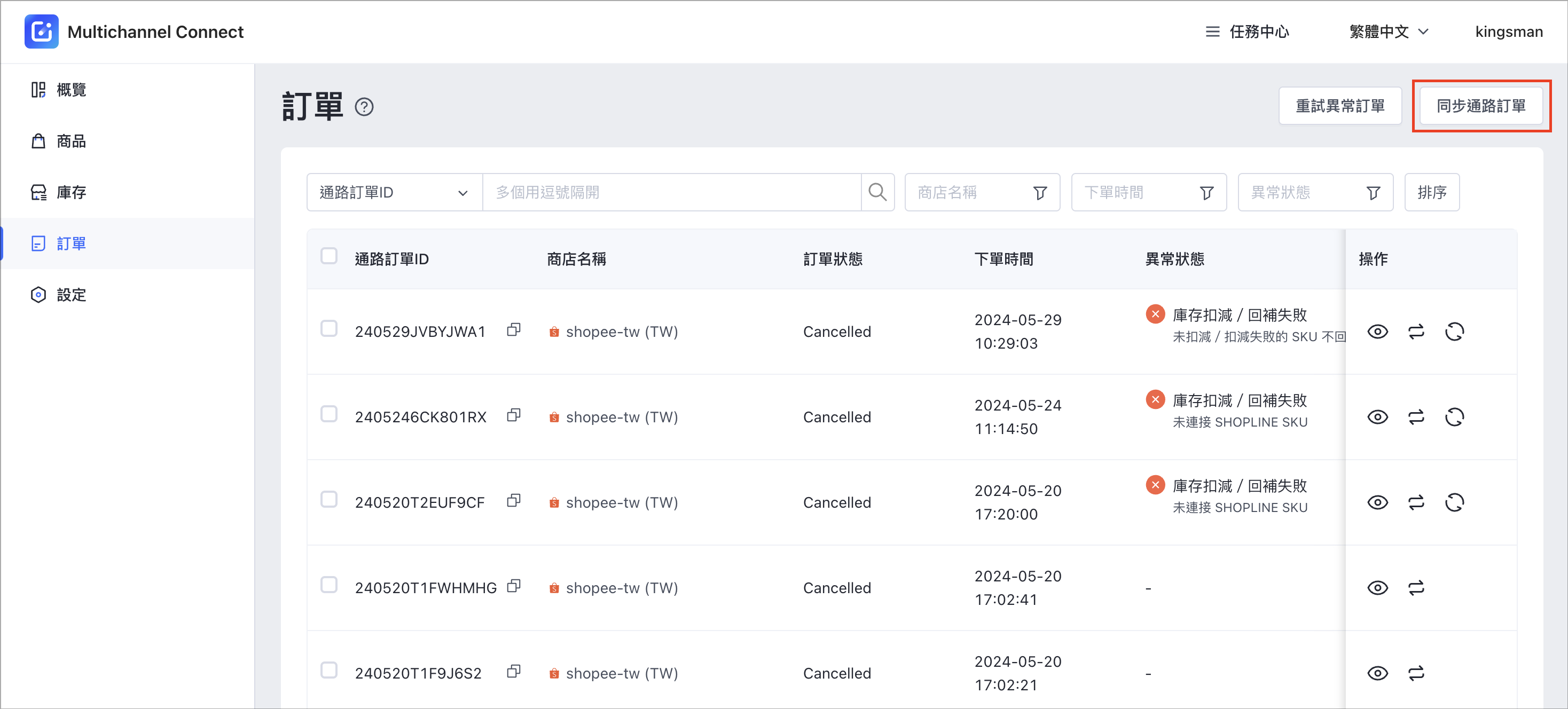Click the 下單時間 column header
The height and width of the screenshot is (709, 1568).
[x=1003, y=259]
